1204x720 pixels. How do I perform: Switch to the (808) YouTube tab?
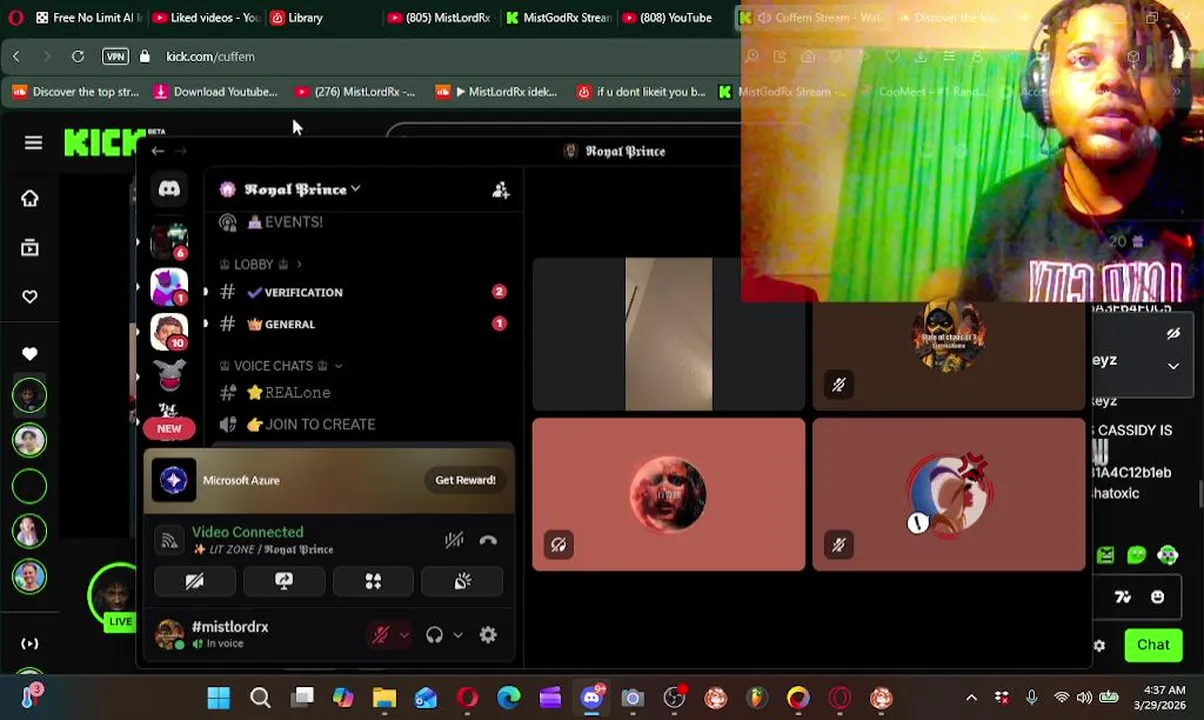[x=667, y=17]
